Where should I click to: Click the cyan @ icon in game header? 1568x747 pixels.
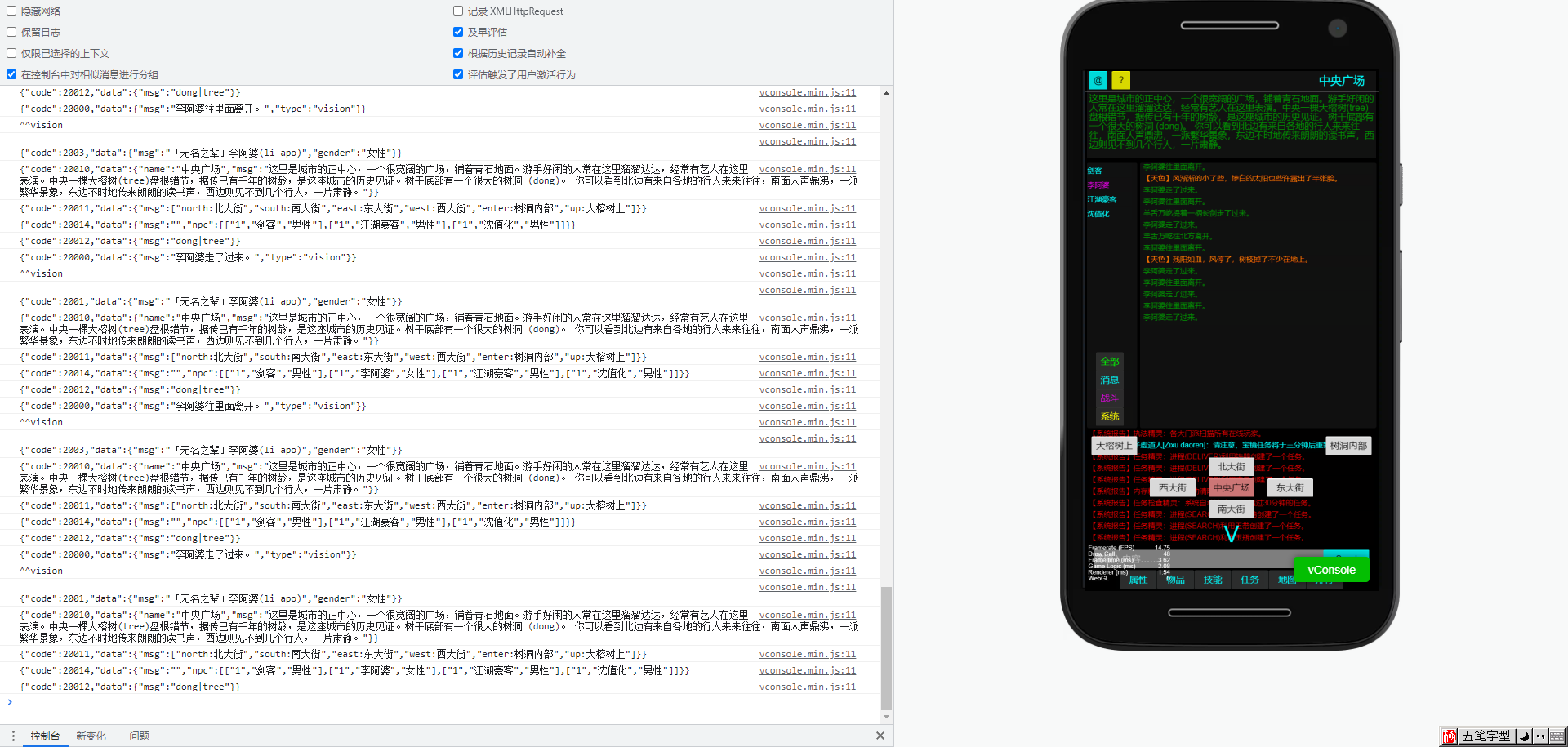1098,80
